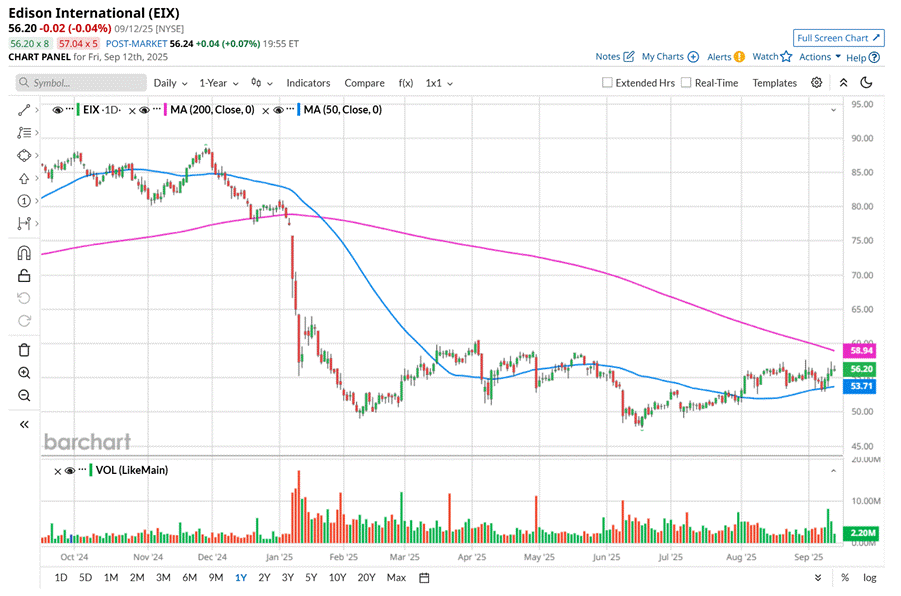This screenshot has height=596, width=901.
Task: Collapse the volume pane chevron
Action: point(833,471)
